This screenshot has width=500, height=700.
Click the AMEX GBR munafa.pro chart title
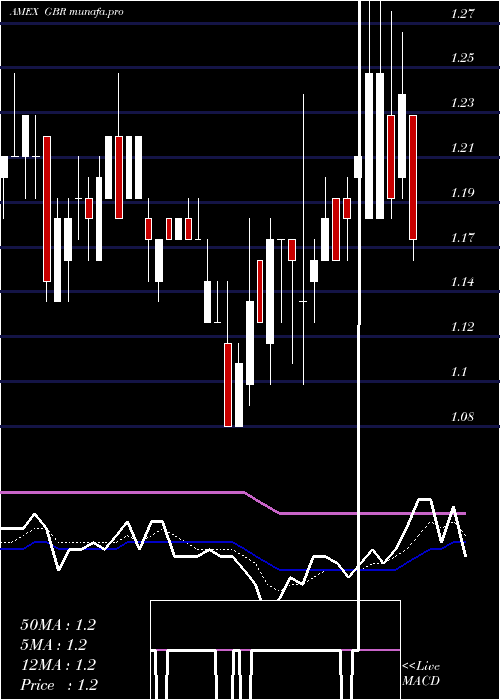(x=67, y=12)
